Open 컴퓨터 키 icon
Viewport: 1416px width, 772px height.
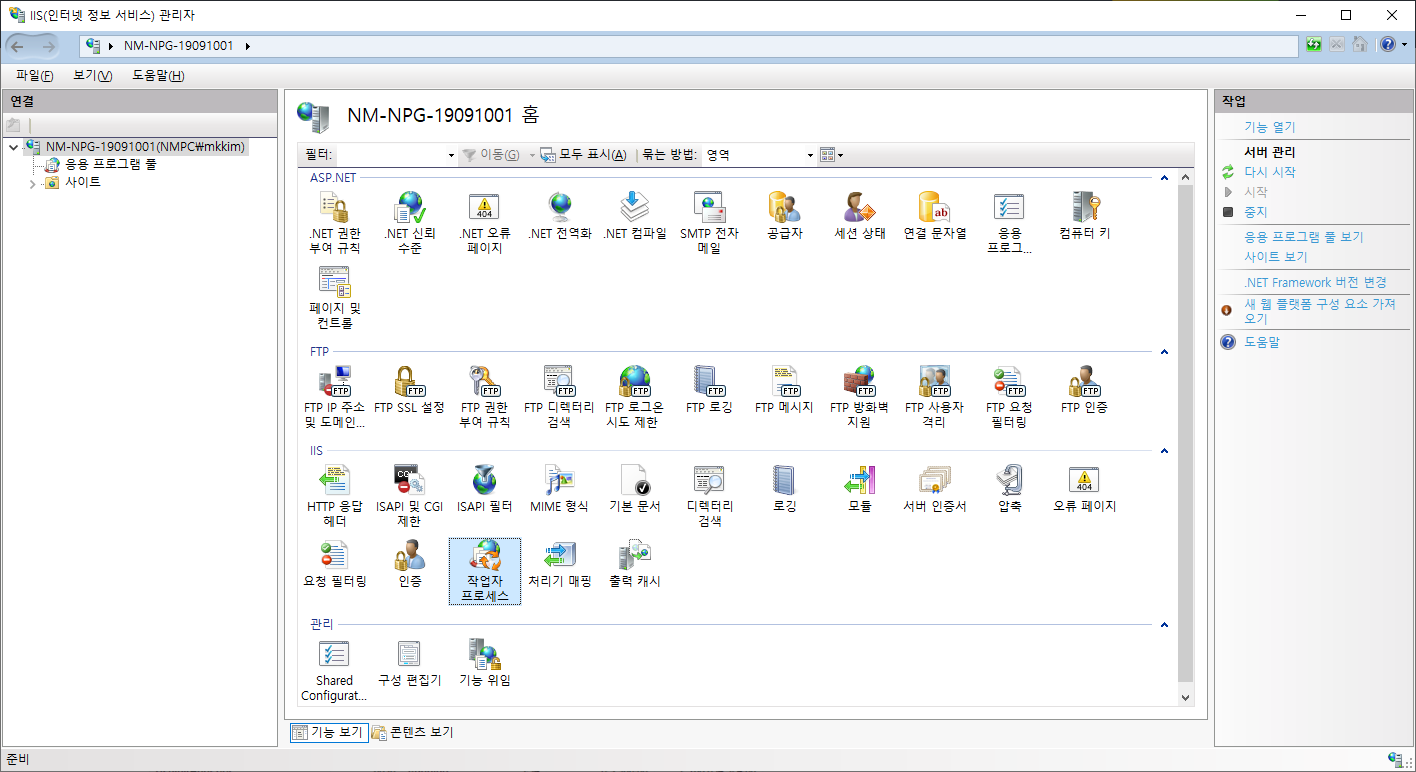click(x=1085, y=217)
